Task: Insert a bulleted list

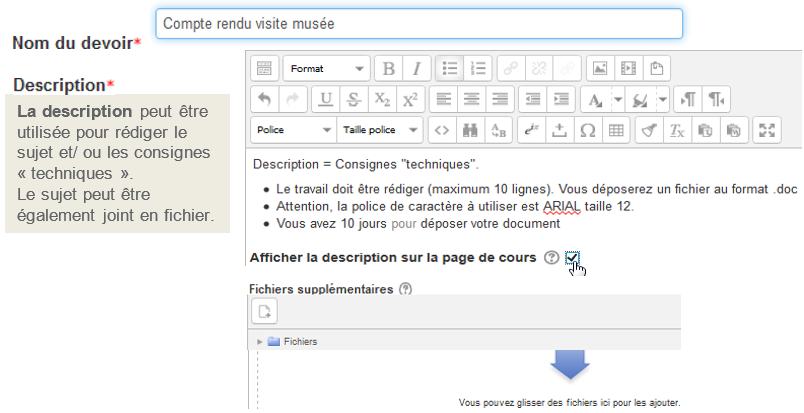Action: pyautogui.click(x=450, y=69)
